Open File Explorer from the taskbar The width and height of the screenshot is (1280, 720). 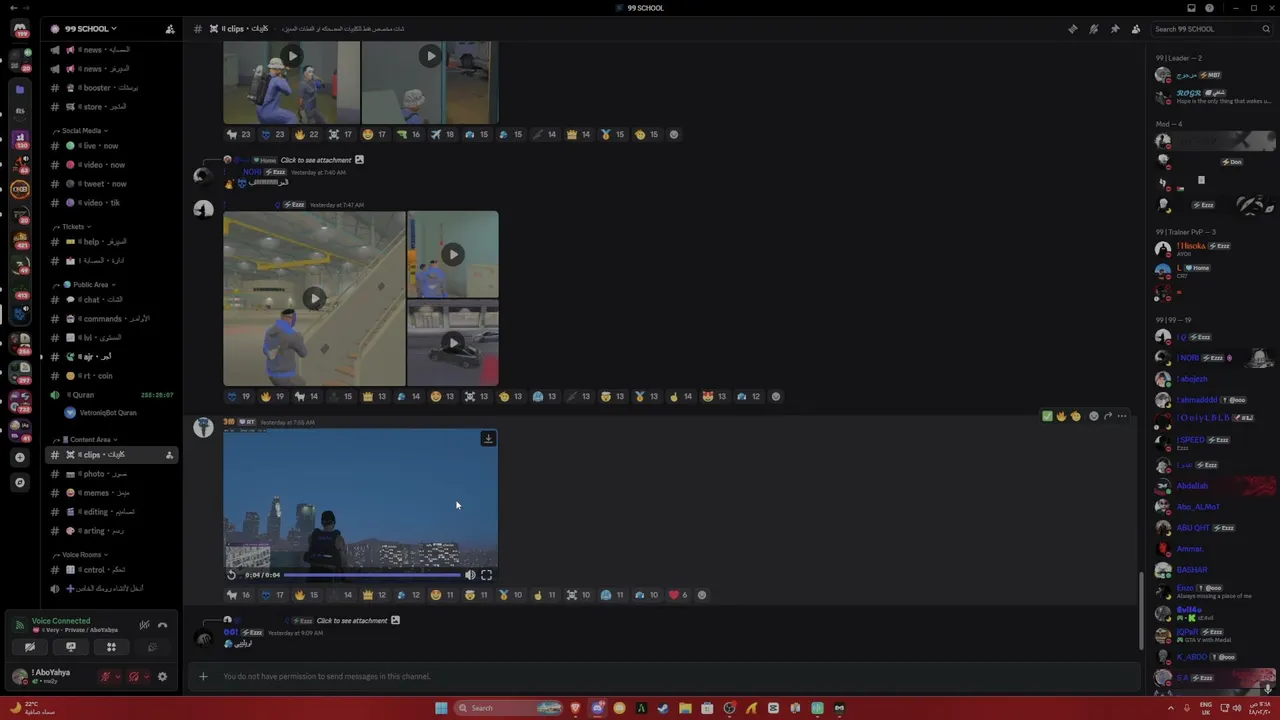685,708
